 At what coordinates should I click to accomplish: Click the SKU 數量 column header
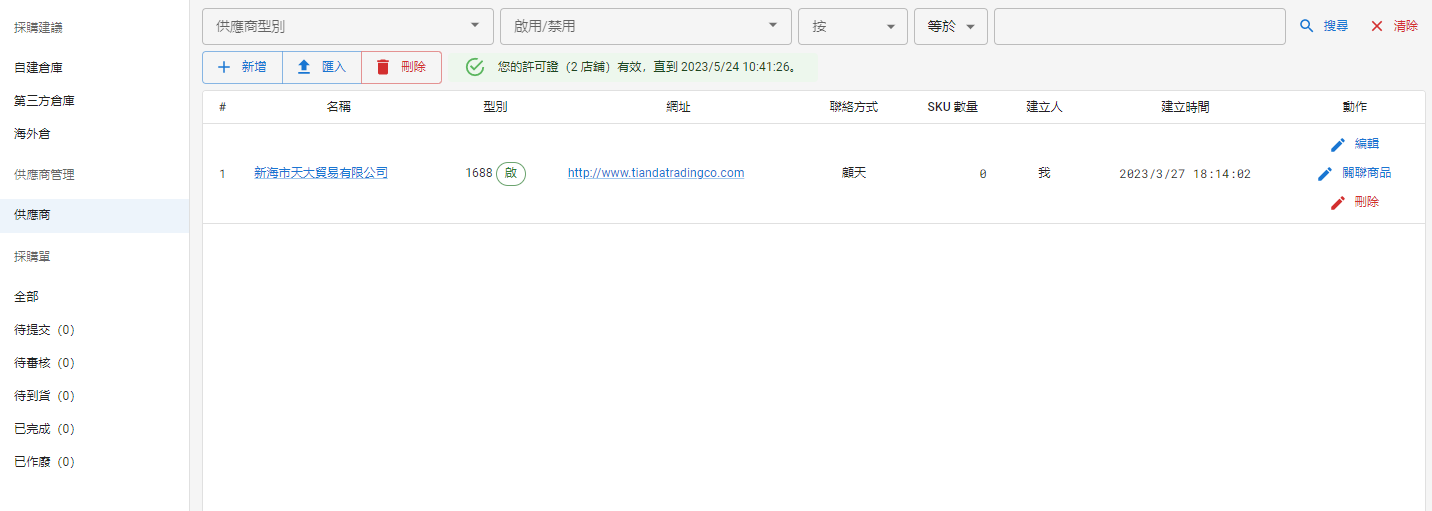953,107
